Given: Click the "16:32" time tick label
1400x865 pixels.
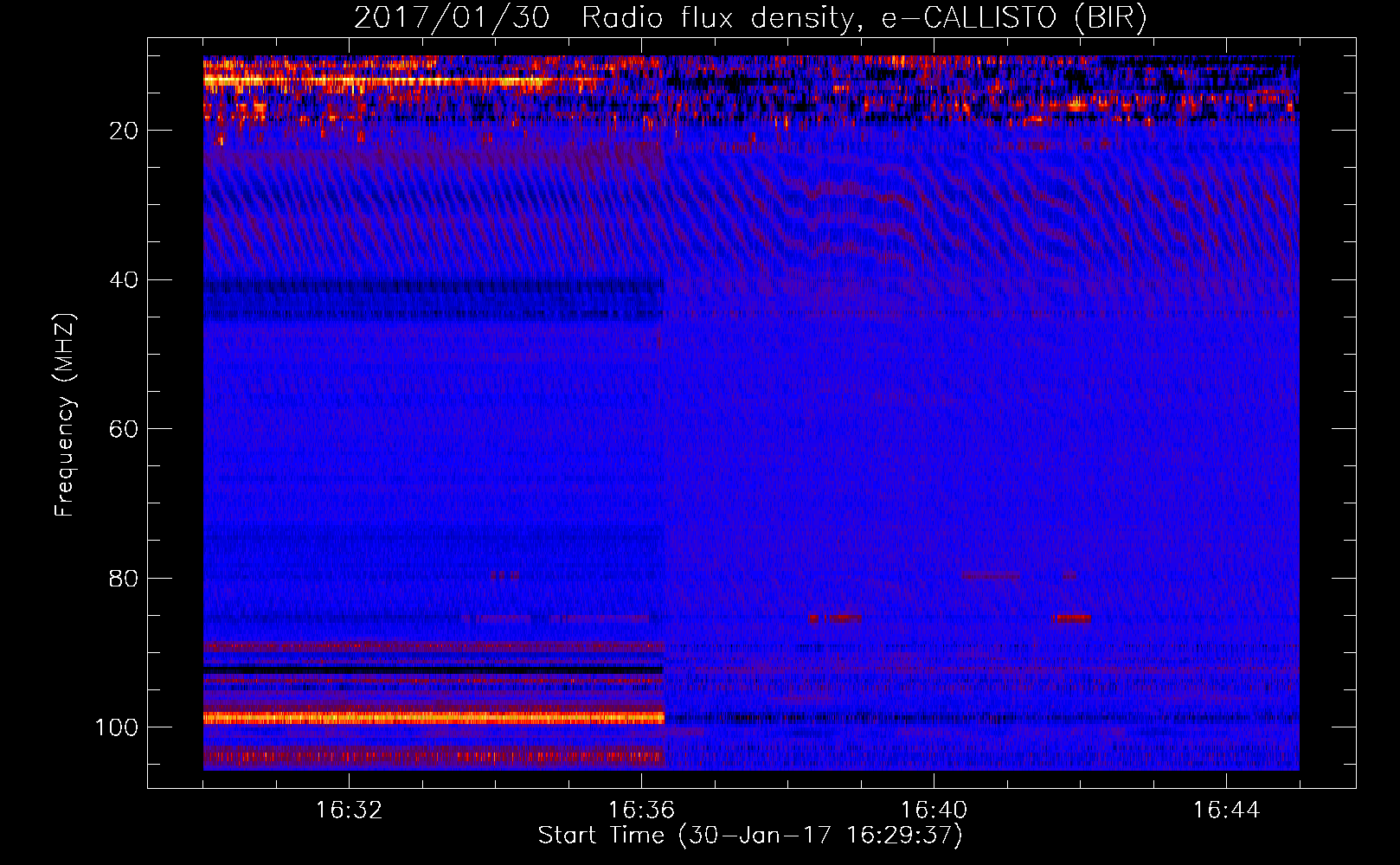Looking at the screenshot, I should (349, 811).
